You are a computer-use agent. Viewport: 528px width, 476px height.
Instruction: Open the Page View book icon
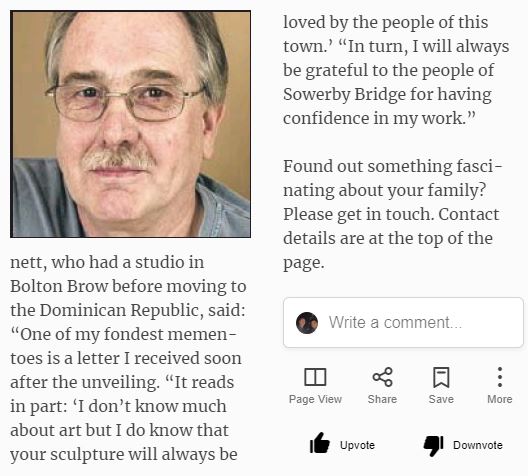point(315,377)
